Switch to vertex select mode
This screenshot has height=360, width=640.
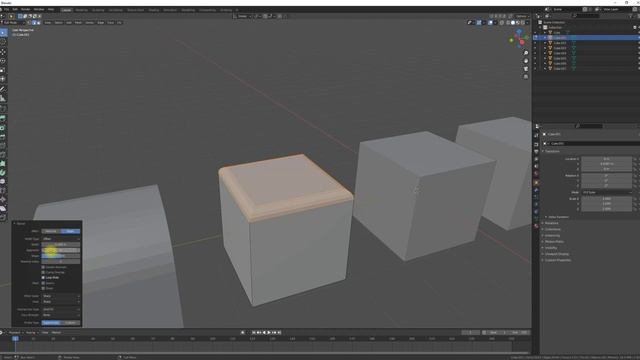pyautogui.click(x=29, y=22)
